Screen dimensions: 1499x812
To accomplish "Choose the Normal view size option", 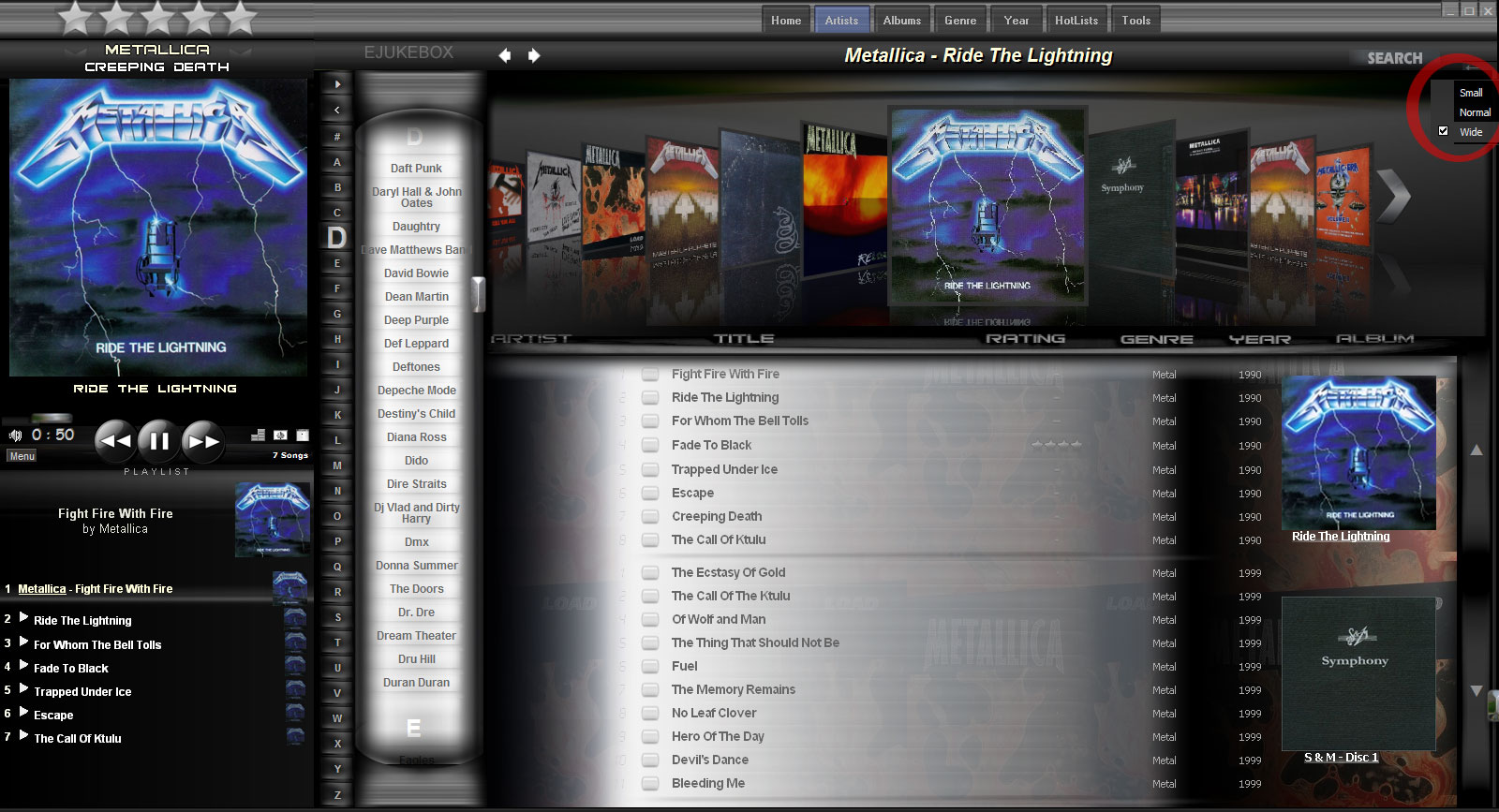I will (x=1475, y=112).
